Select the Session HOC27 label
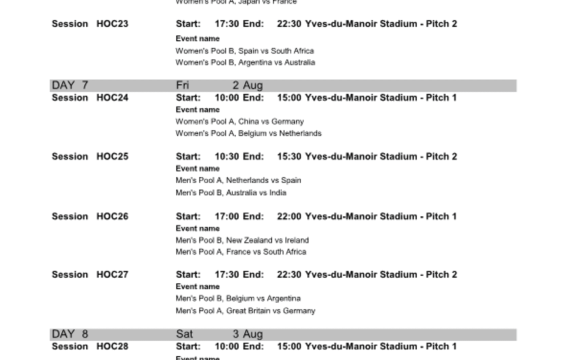Image resolution: width=570 pixels, height=360 pixels. 90,275
